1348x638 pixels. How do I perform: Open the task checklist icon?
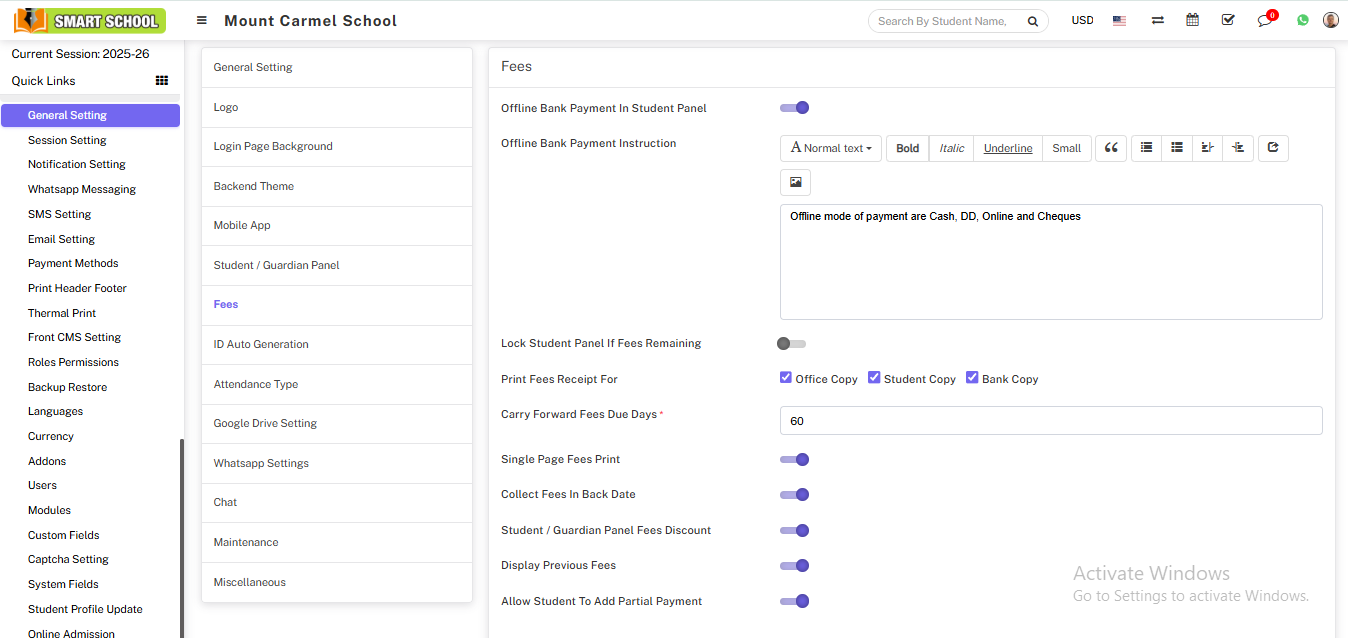pyautogui.click(x=1228, y=20)
